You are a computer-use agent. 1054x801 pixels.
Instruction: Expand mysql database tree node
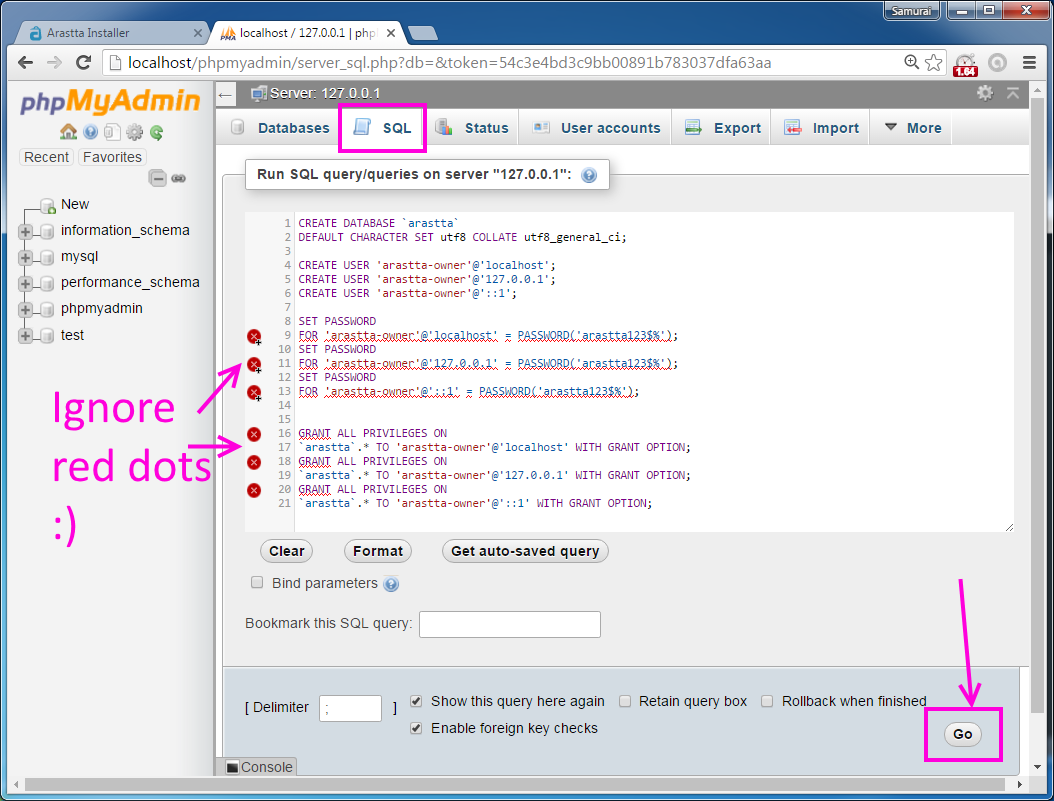point(26,258)
